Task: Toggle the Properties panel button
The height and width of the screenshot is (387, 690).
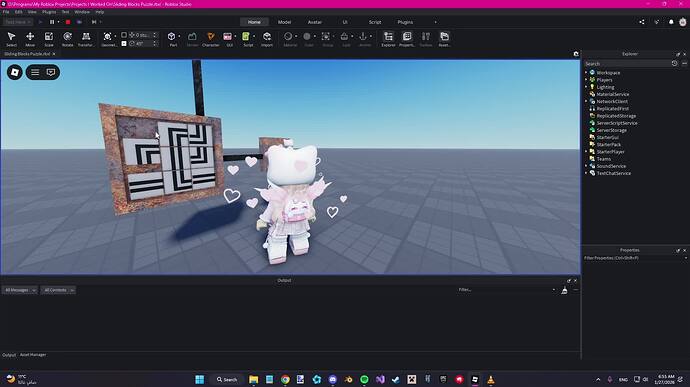Action: coord(407,39)
